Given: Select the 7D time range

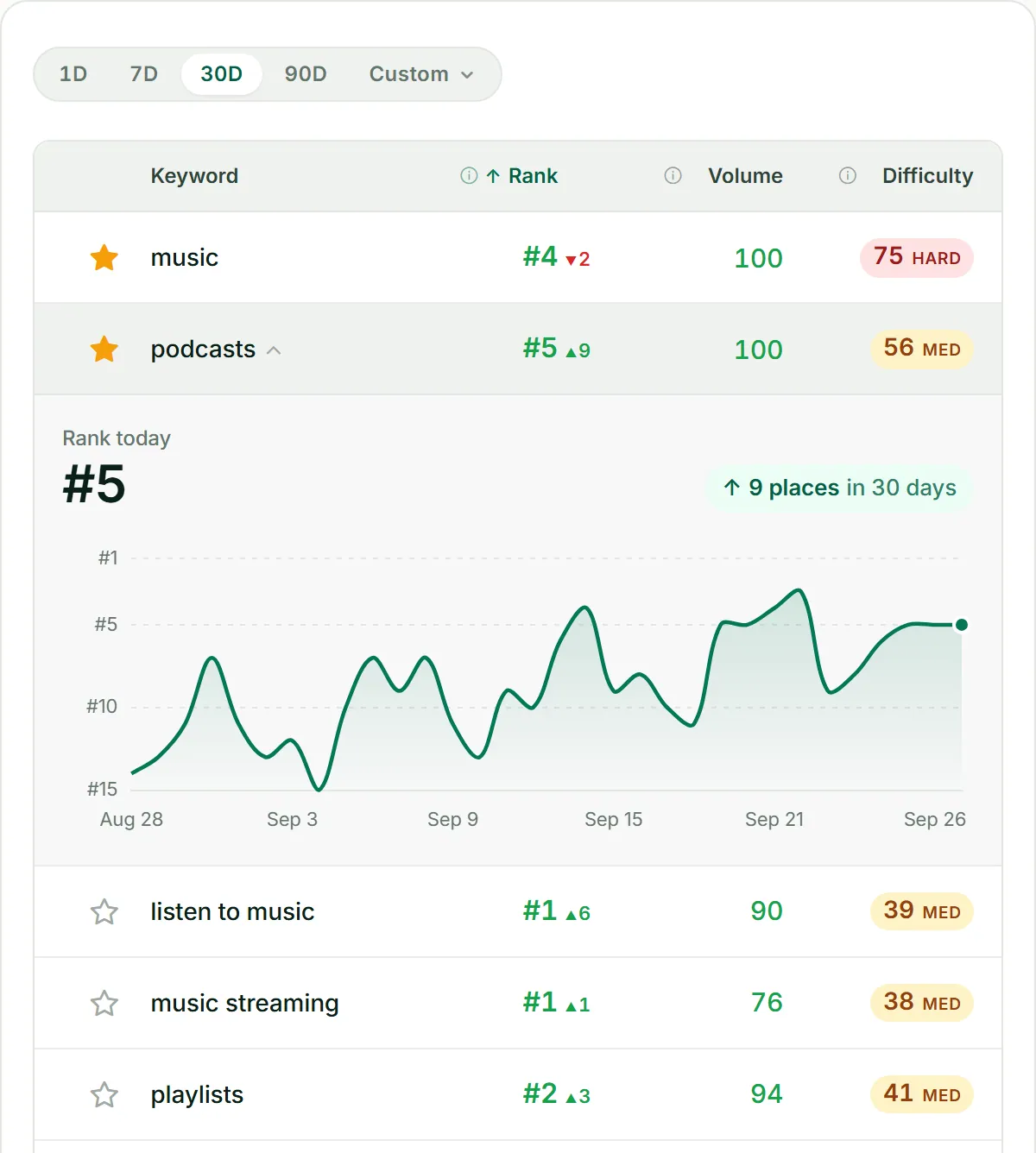Looking at the screenshot, I should 144,74.
